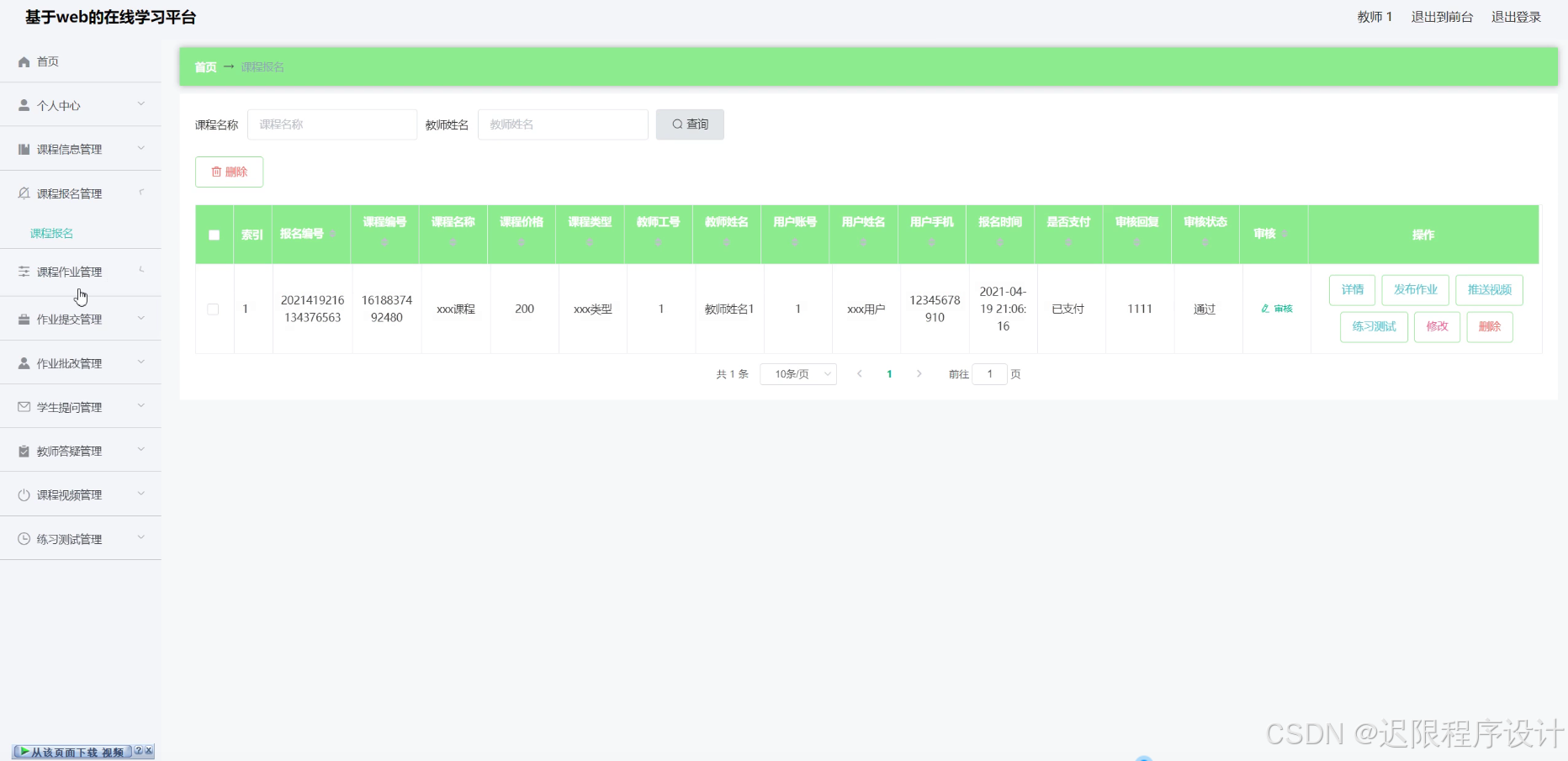Open the 10条/页 page size dropdown
Image resolution: width=1568 pixels, height=761 pixels.
797,374
